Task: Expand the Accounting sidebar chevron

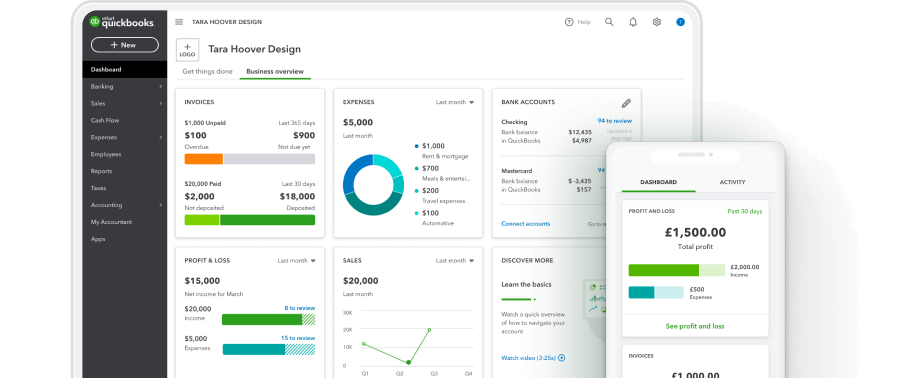Action: coord(161,205)
